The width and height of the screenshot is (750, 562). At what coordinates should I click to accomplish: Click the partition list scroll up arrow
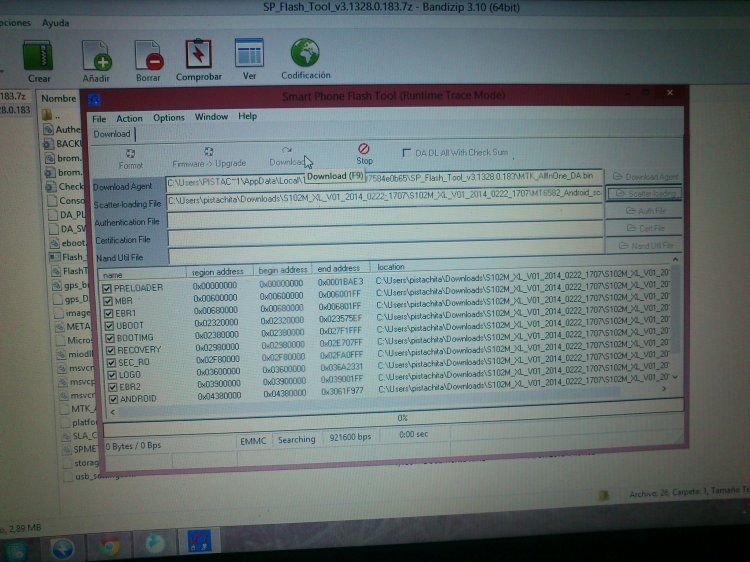pos(675,259)
